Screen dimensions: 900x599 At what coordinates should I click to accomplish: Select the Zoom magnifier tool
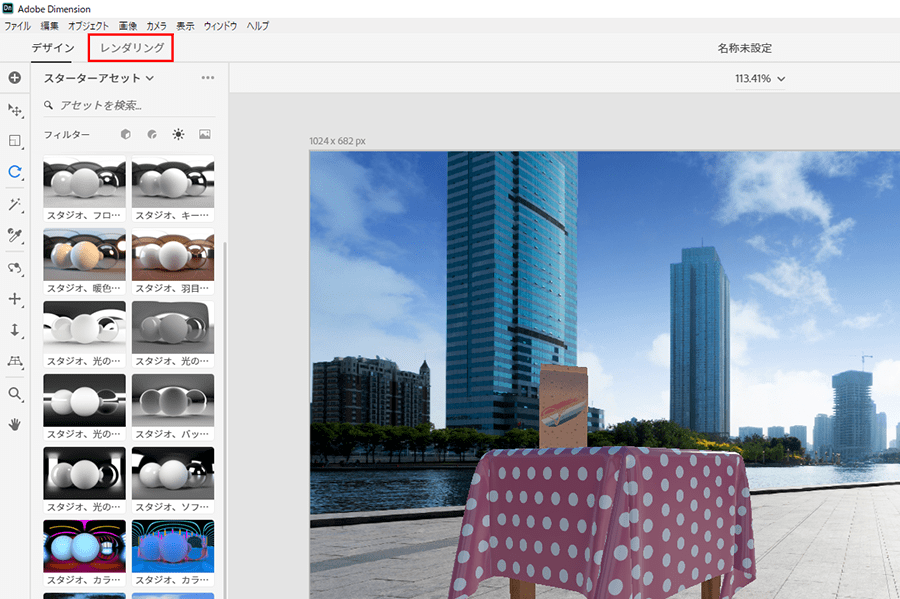click(15, 393)
